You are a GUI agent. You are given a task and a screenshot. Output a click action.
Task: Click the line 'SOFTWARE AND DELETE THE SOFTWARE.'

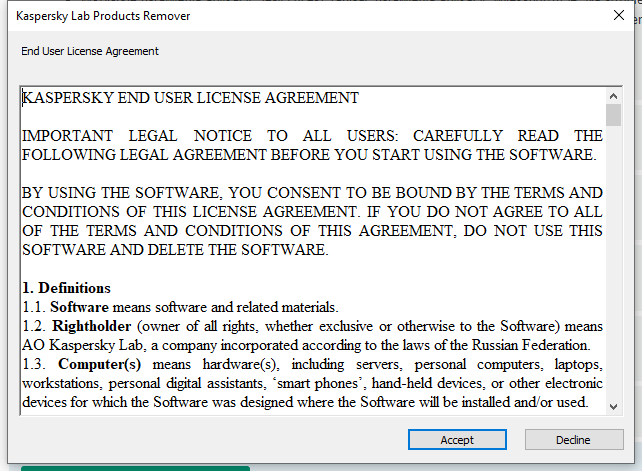pyautogui.click(x=175, y=250)
